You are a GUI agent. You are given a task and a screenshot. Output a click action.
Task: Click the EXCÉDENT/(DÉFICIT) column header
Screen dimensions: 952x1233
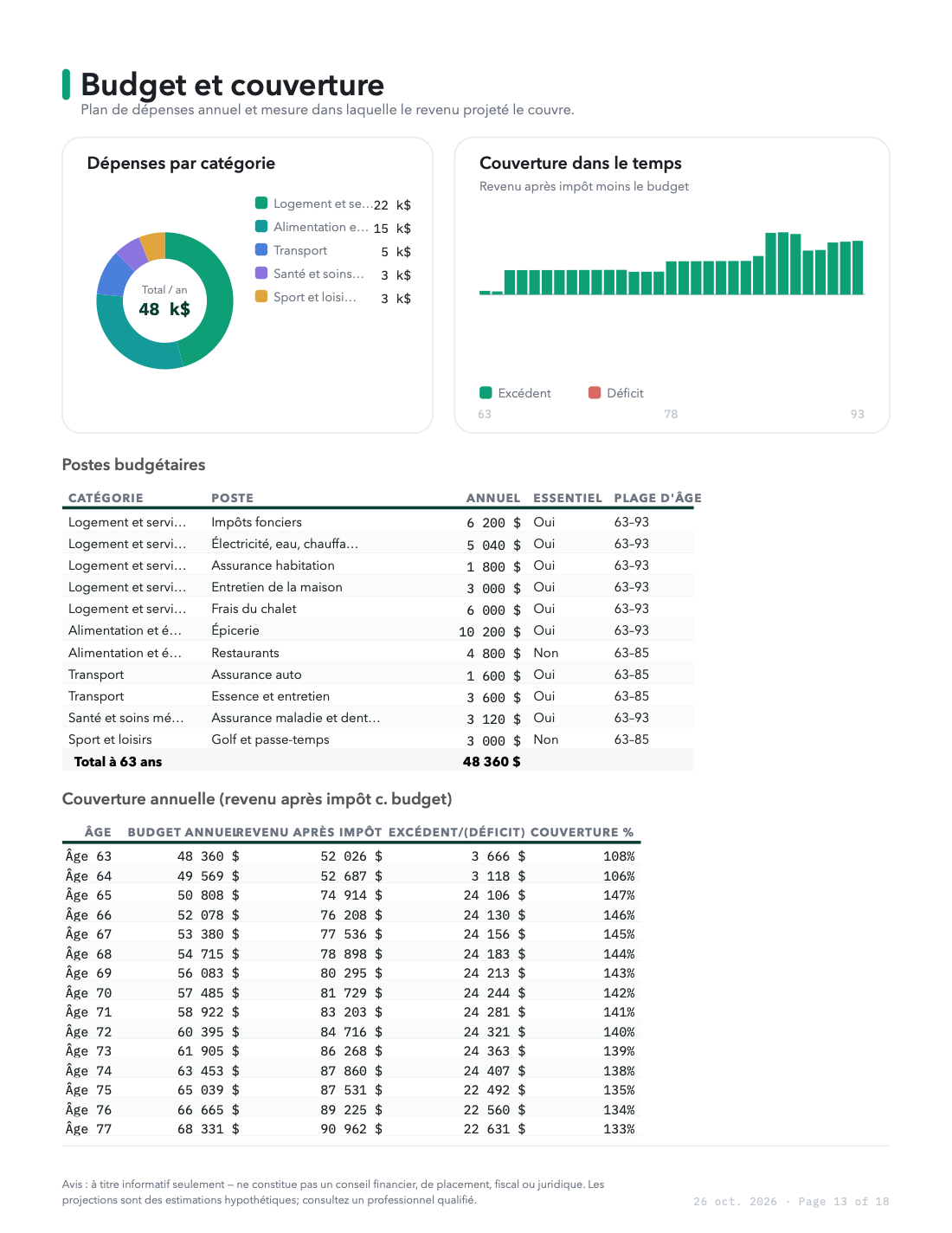[457, 832]
